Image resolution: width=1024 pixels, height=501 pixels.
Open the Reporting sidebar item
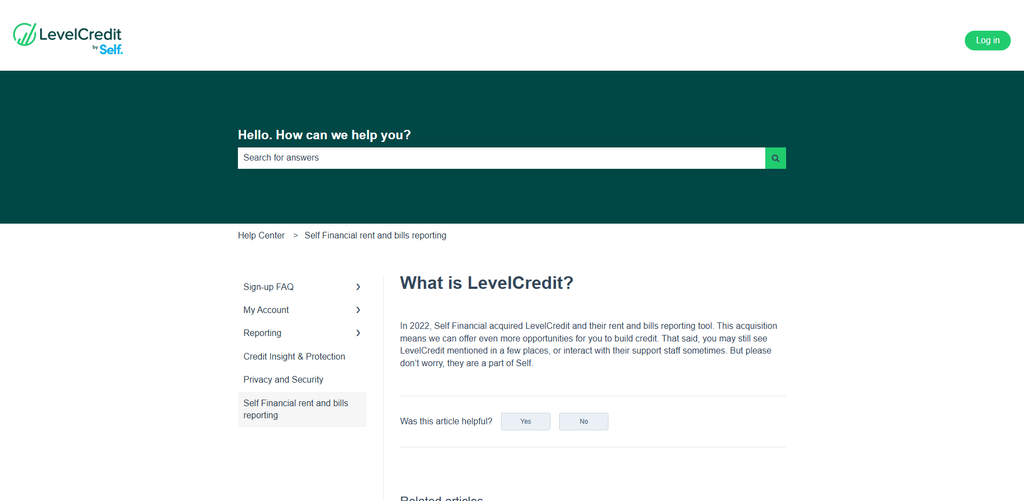click(262, 333)
